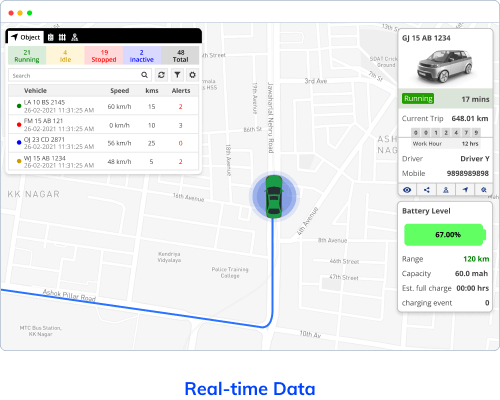
Task: Click the 60.0 mah capacity value
Action: [x=471, y=274]
